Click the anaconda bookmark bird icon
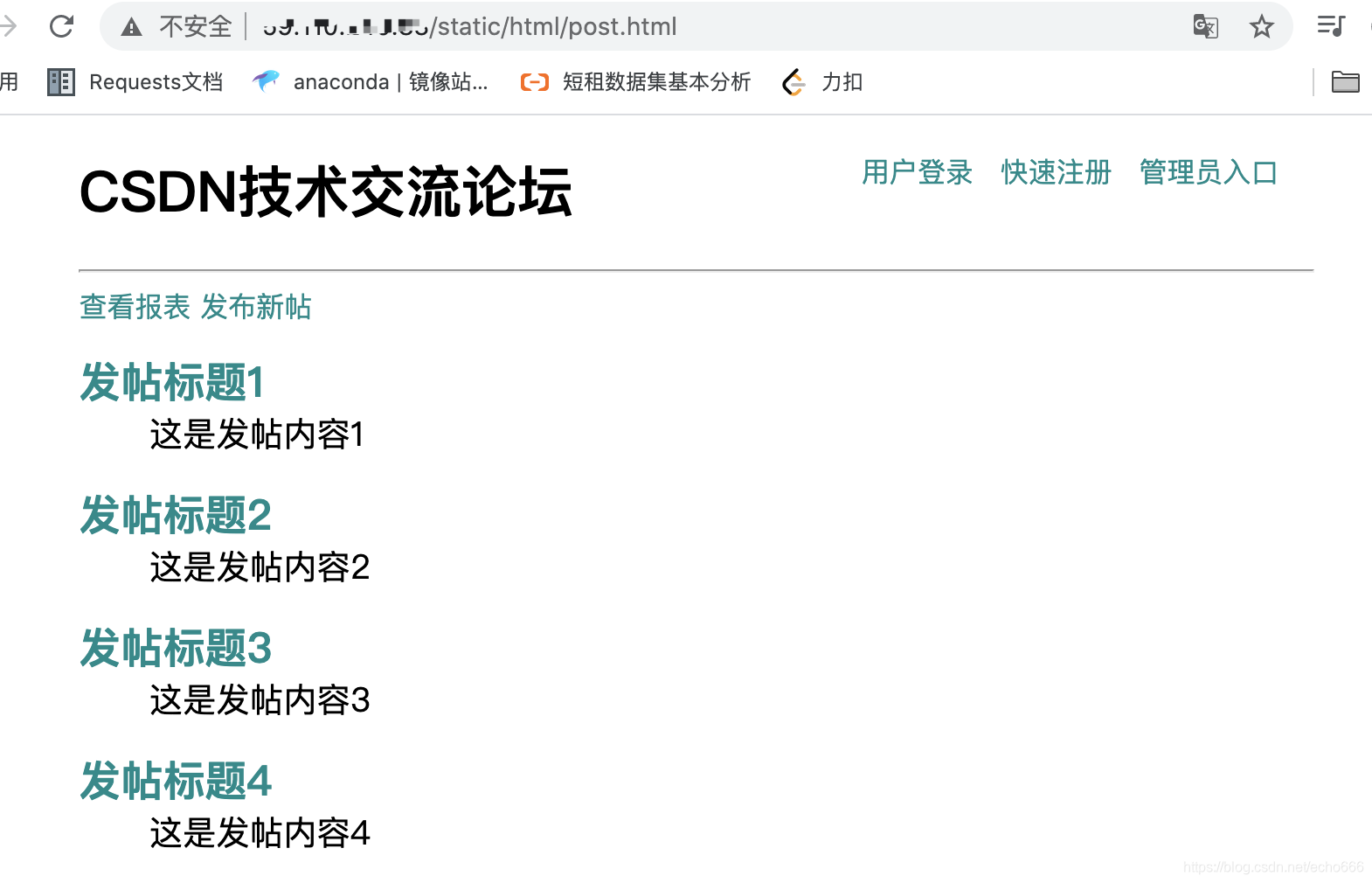The height and width of the screenshot is (883, 1372). 266,81
